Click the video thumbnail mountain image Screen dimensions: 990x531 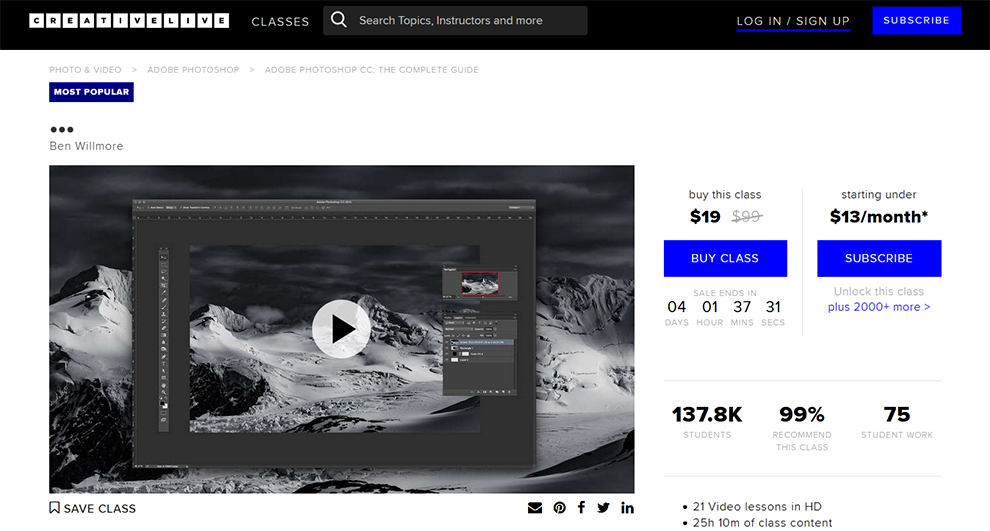(342, 329)
